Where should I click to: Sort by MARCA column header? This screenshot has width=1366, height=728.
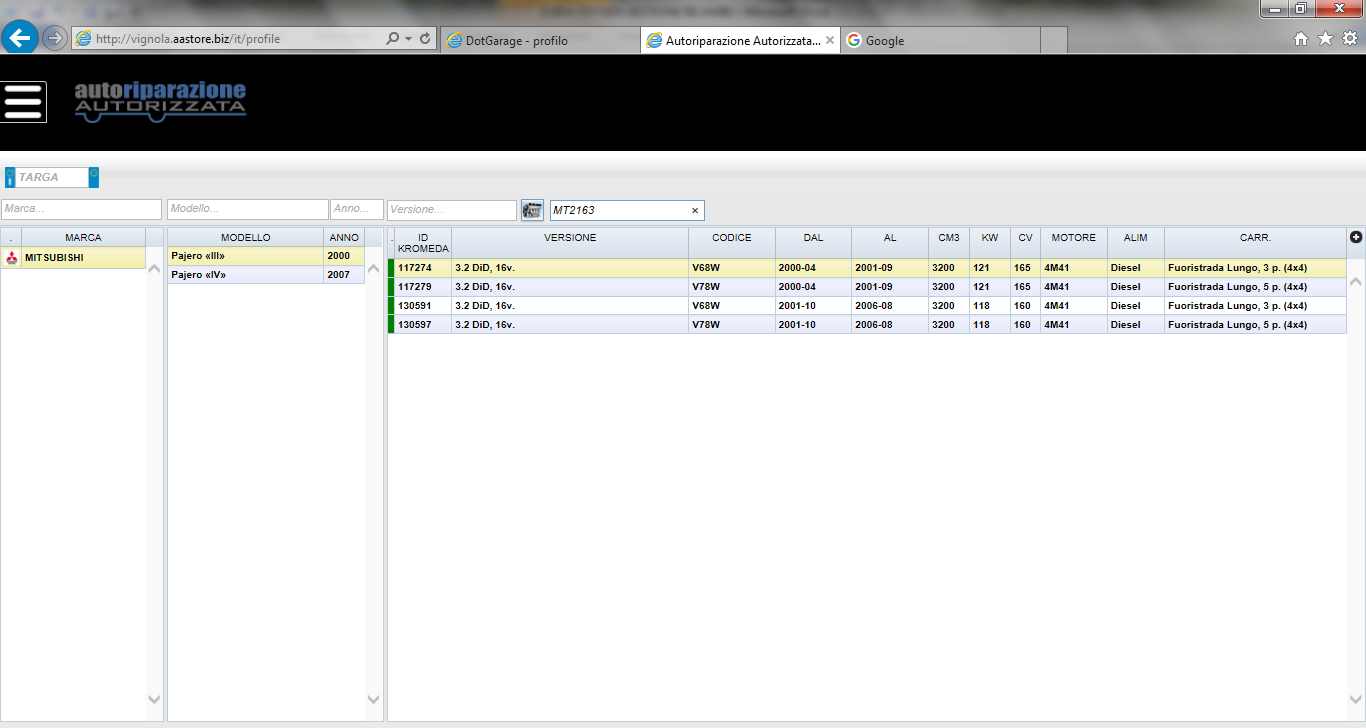[83, 238]
